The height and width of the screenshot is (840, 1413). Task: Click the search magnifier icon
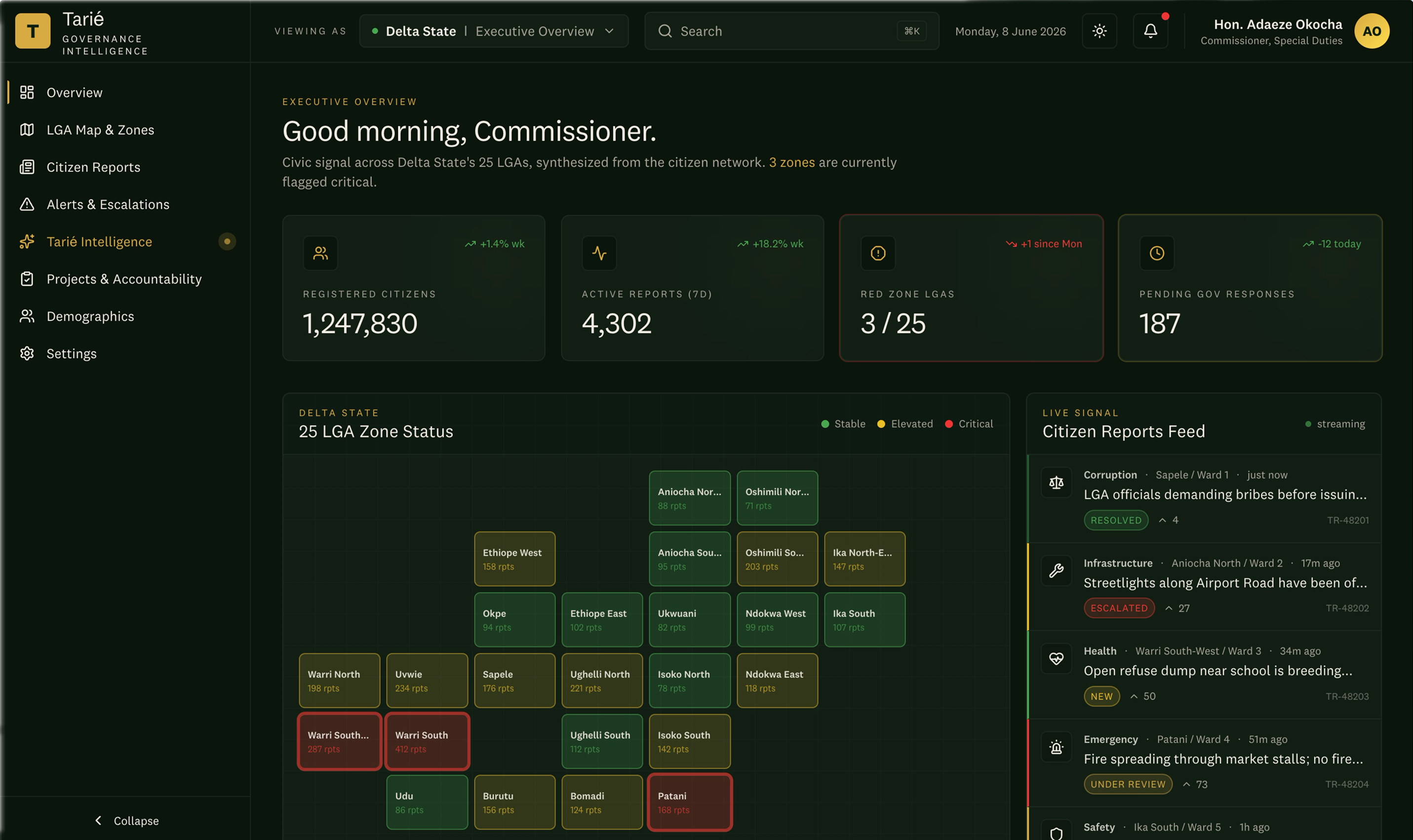(665, 31)
